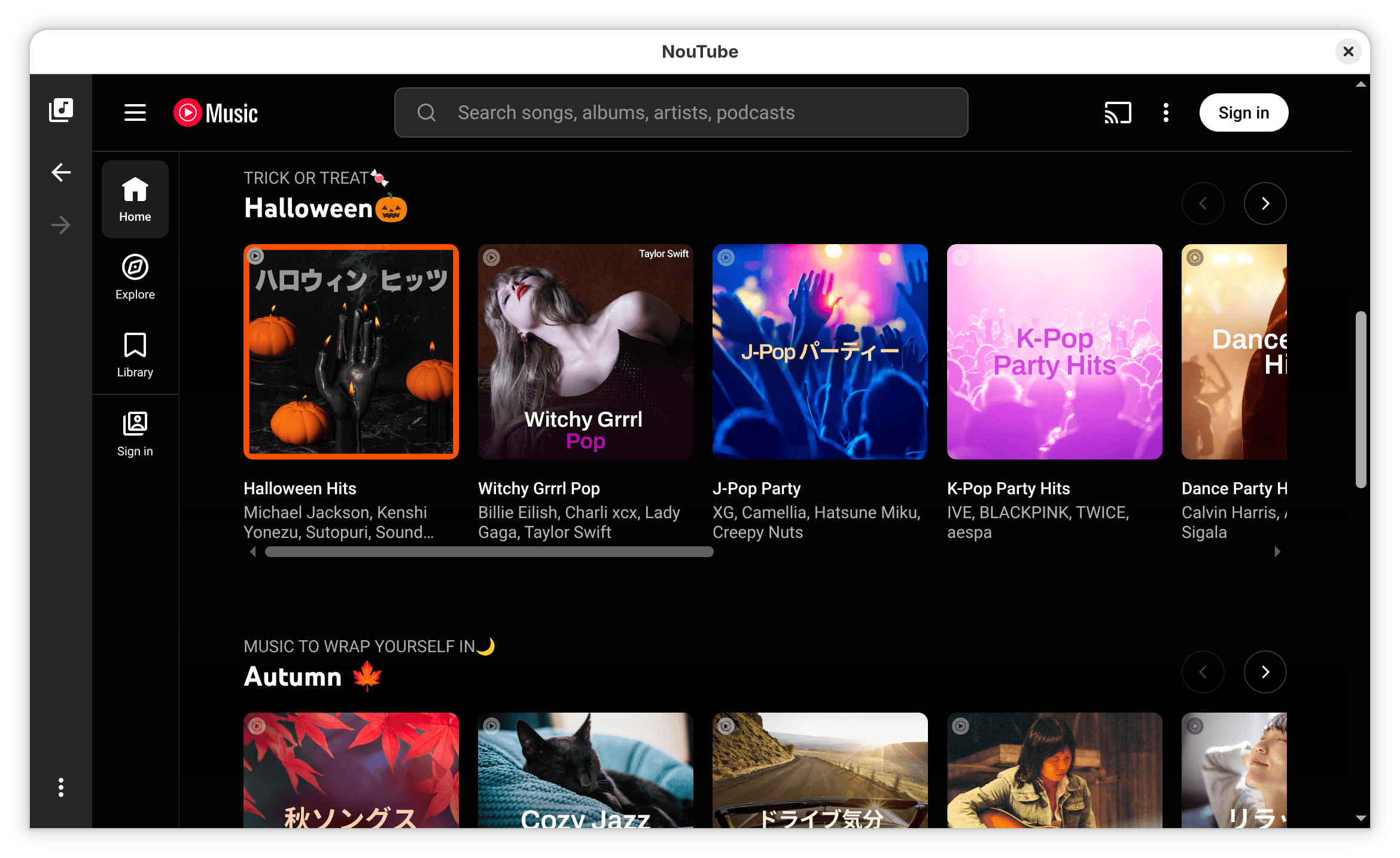
Task: Advance the Autumn row using right chevron
Action: [1265, 672]
